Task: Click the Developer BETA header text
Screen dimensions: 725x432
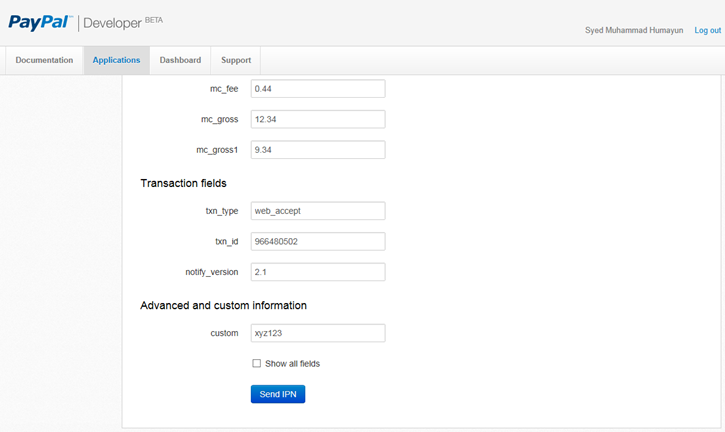Action: [124, 22]
